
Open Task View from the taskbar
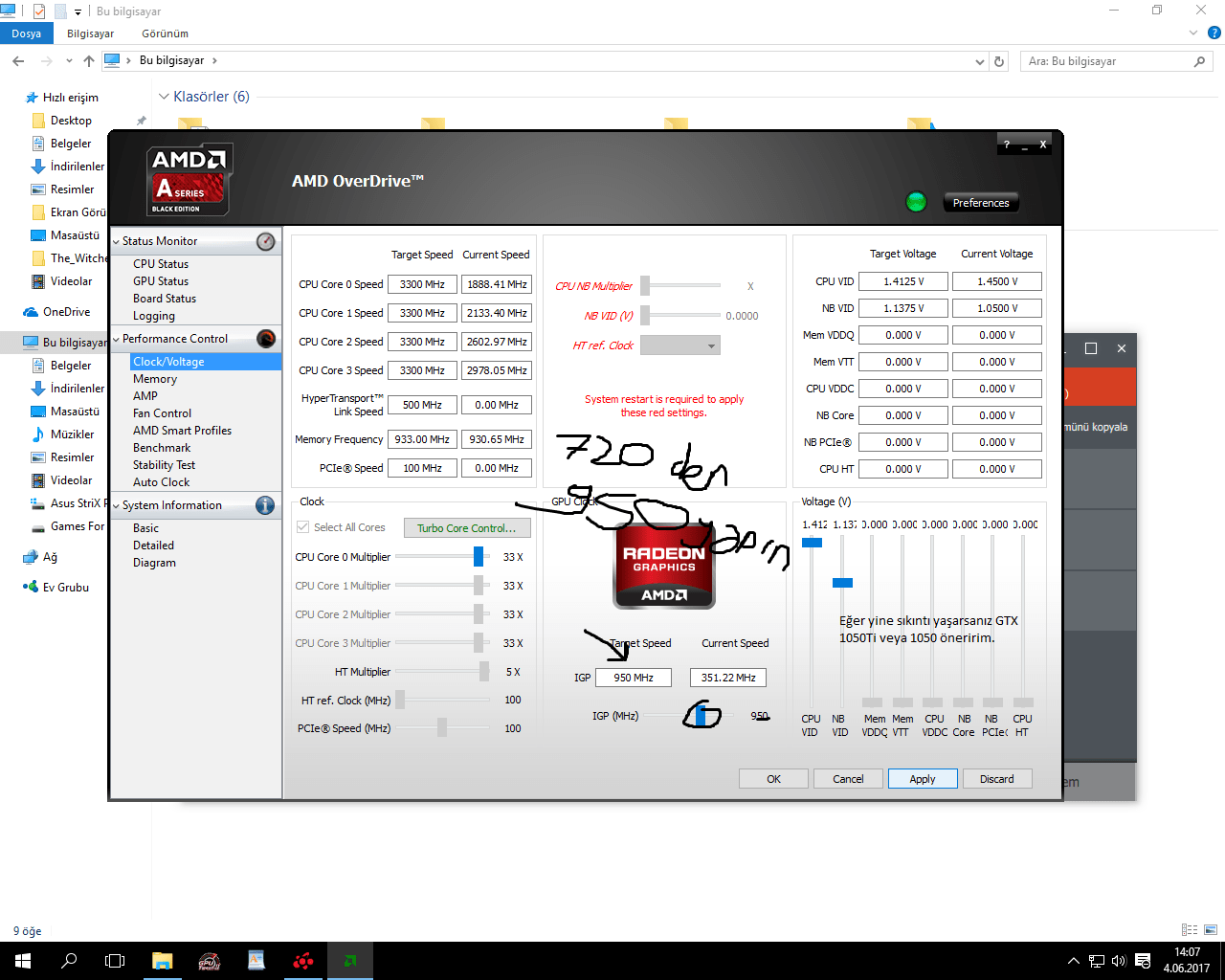coord(115,961)
